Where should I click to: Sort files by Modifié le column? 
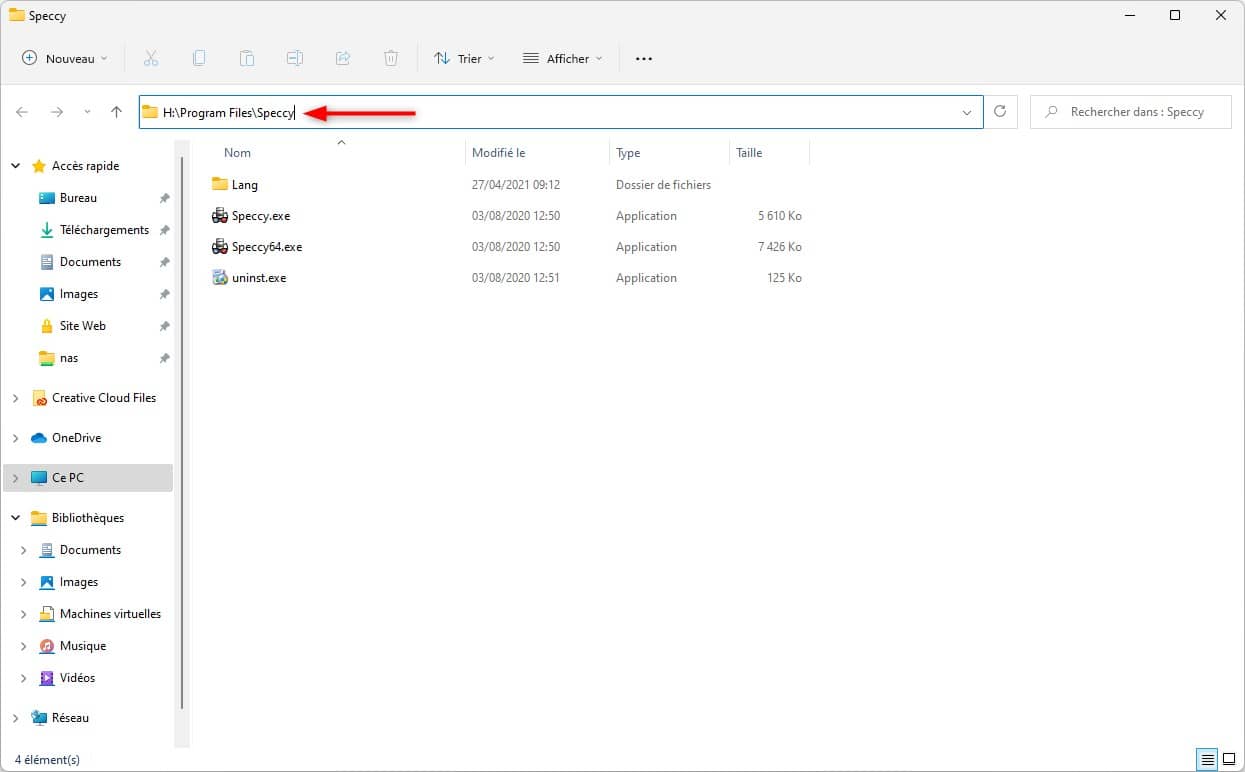(x=498, y=153)
